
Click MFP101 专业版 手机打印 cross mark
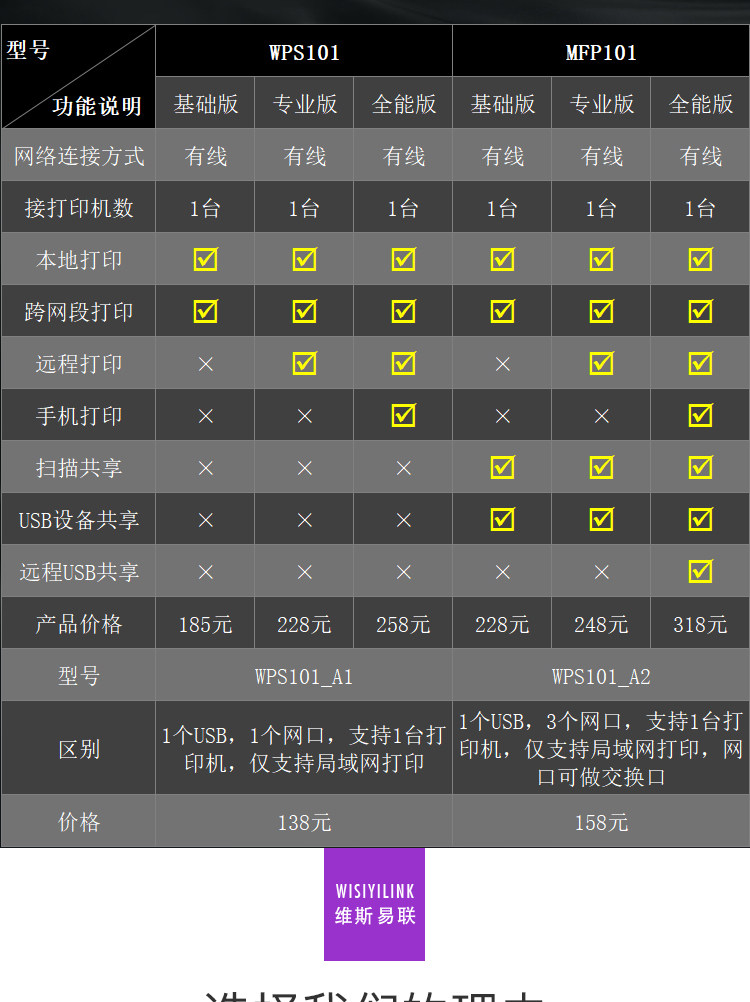tap(602, 416)
